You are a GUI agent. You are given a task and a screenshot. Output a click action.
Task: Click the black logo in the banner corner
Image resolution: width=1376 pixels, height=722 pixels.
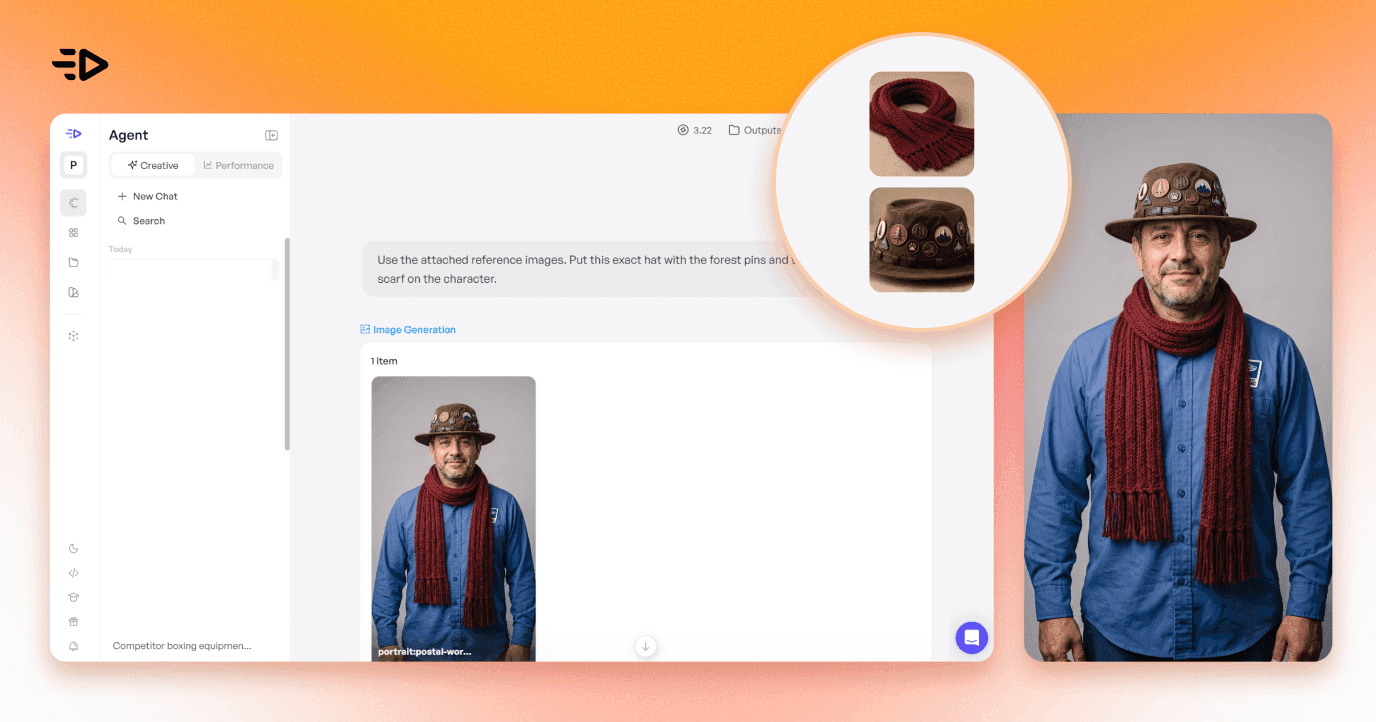click(80, 64)
